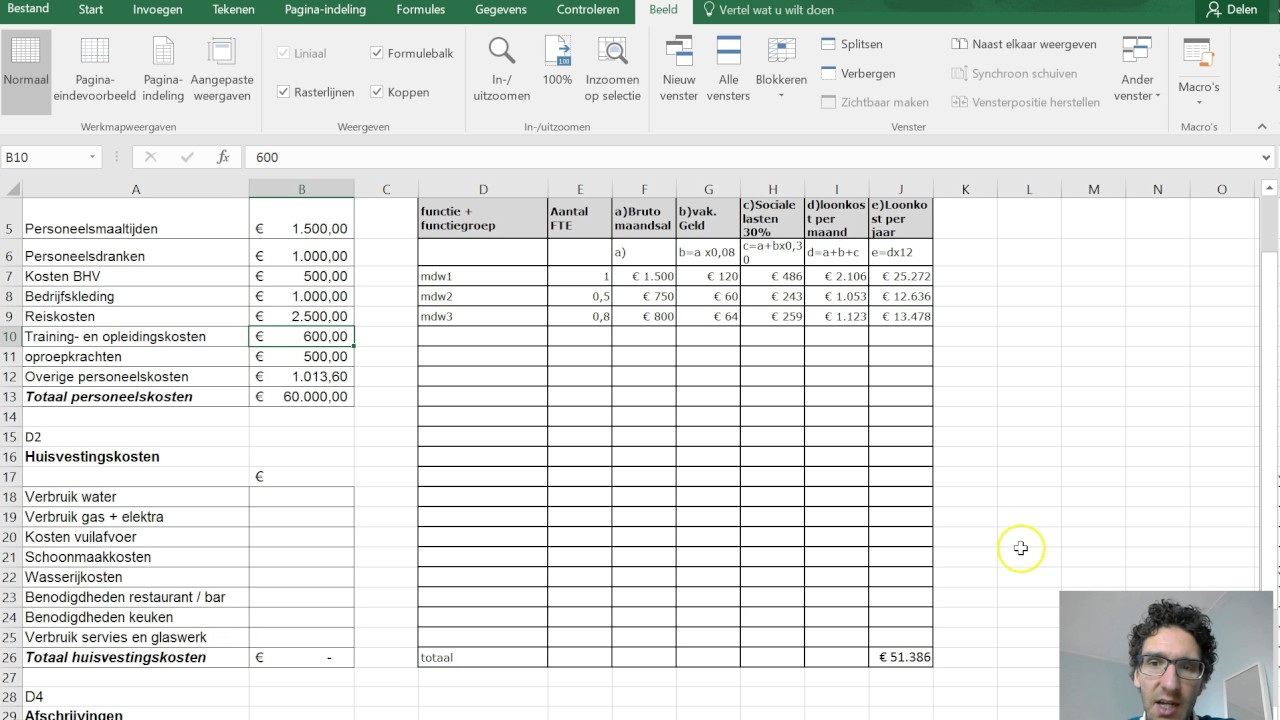The width and height of the screenshot is (1280, 720).
Task: Click Inzoomen op selectie
Action: coord(612,70)
